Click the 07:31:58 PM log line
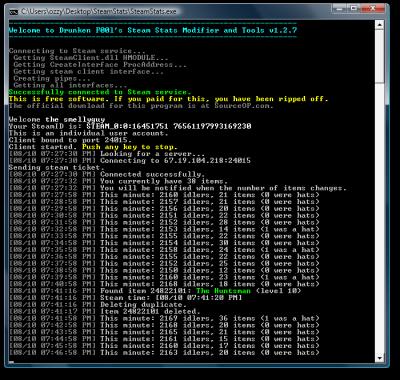The image size is (400, 380). 164,222
